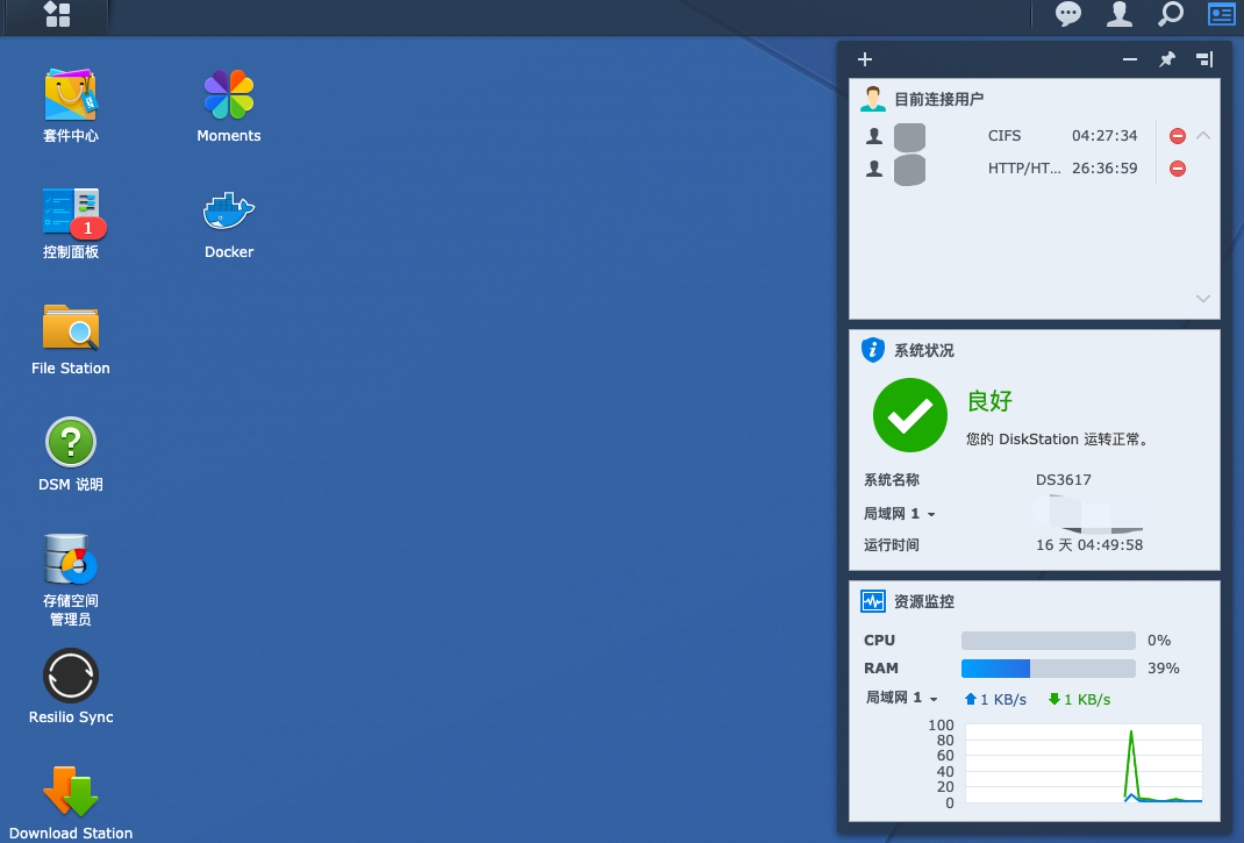Click widget panel dock-side icon
Viewport: 1245px width, 843px height.
coord(1204,59)
